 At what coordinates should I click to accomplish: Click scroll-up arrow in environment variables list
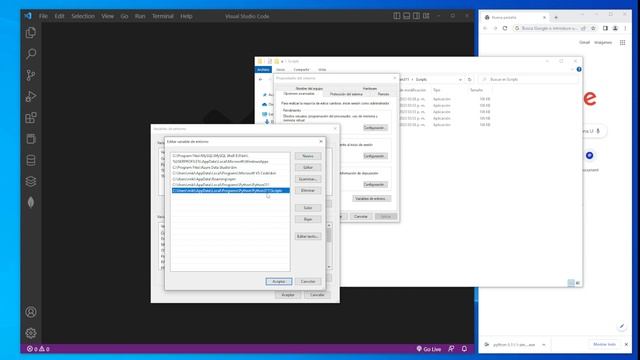point(329,225)
